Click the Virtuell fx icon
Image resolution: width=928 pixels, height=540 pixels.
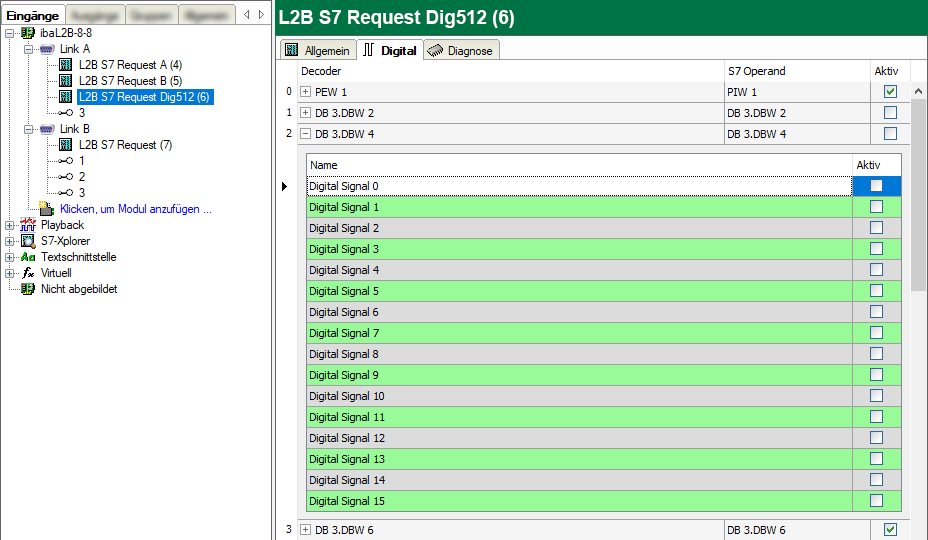point(28,273)
